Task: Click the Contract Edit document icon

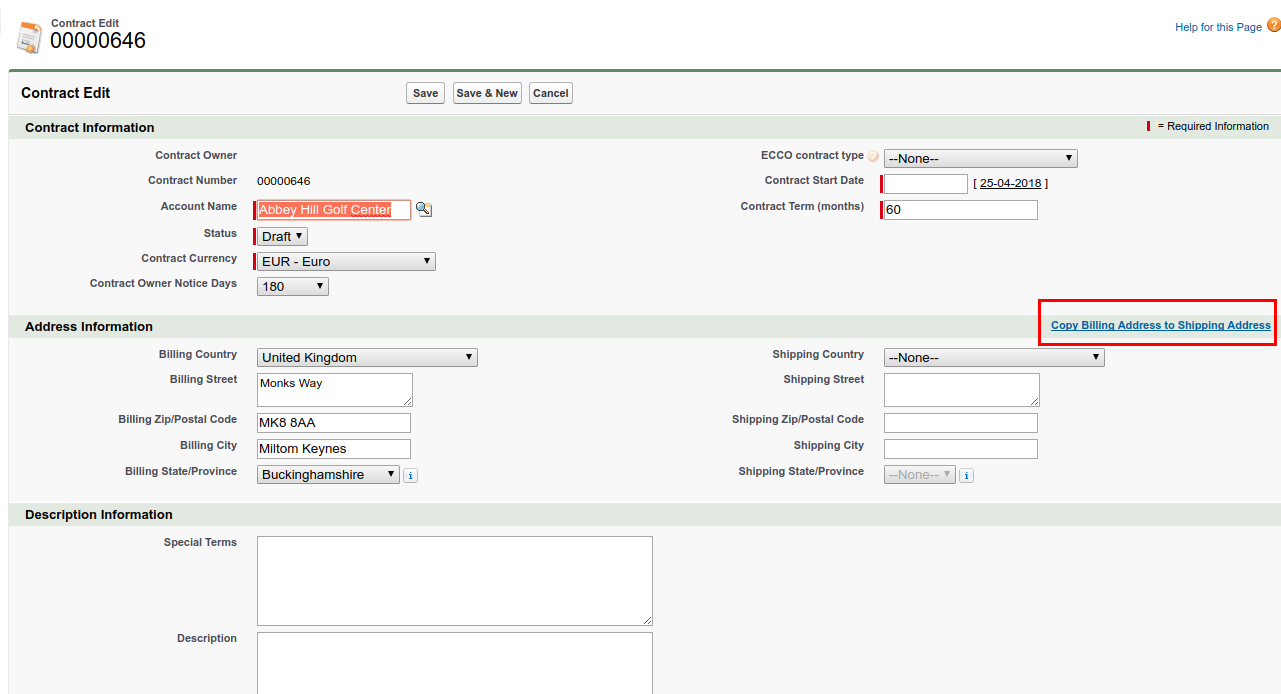Action: tap(29, 36)
